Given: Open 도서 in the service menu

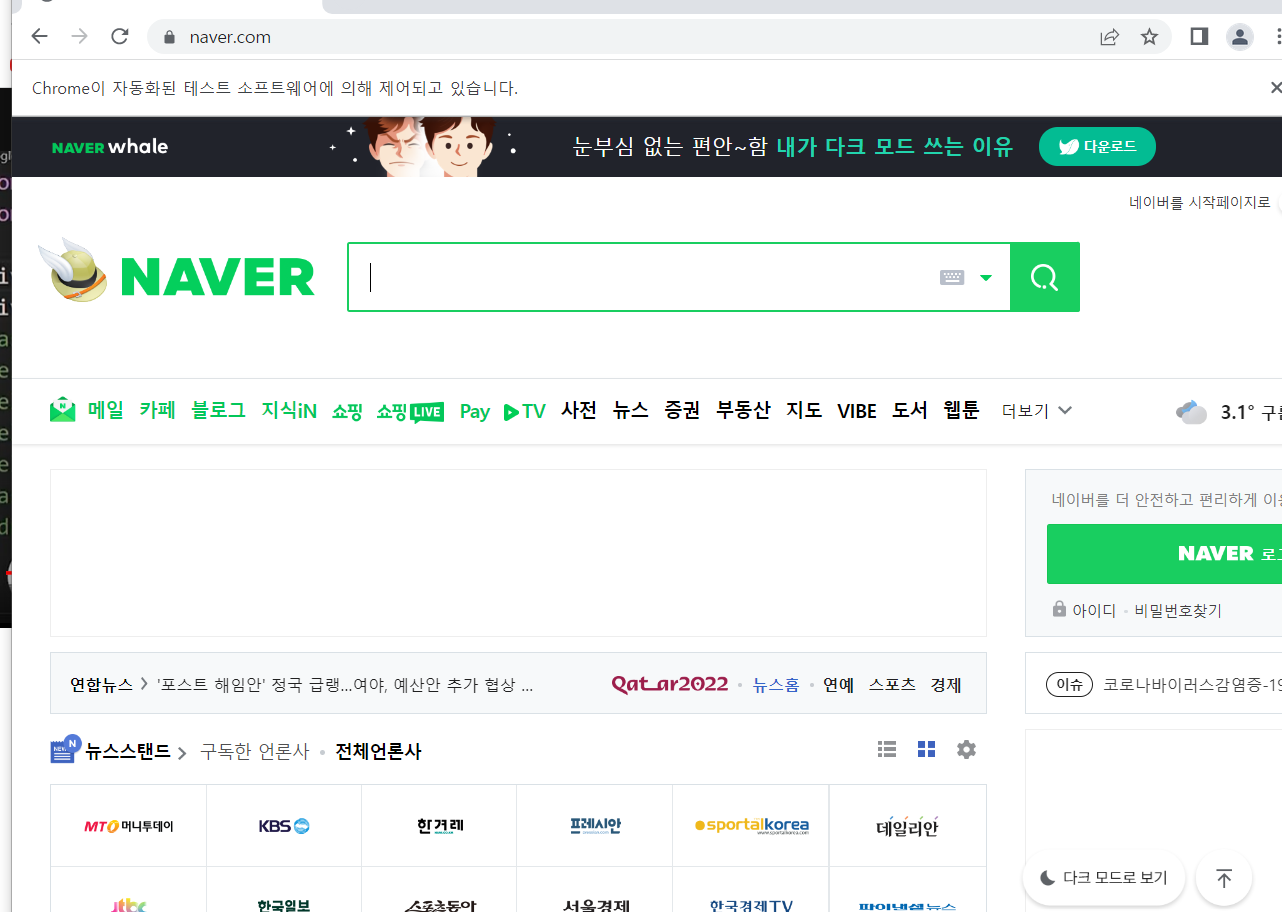Looking at the screenshot, I should [x=910, y=410].
